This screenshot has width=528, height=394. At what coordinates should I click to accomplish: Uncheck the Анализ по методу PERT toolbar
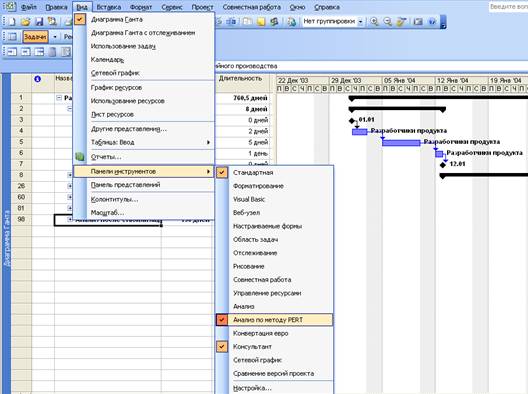[222, 320]
